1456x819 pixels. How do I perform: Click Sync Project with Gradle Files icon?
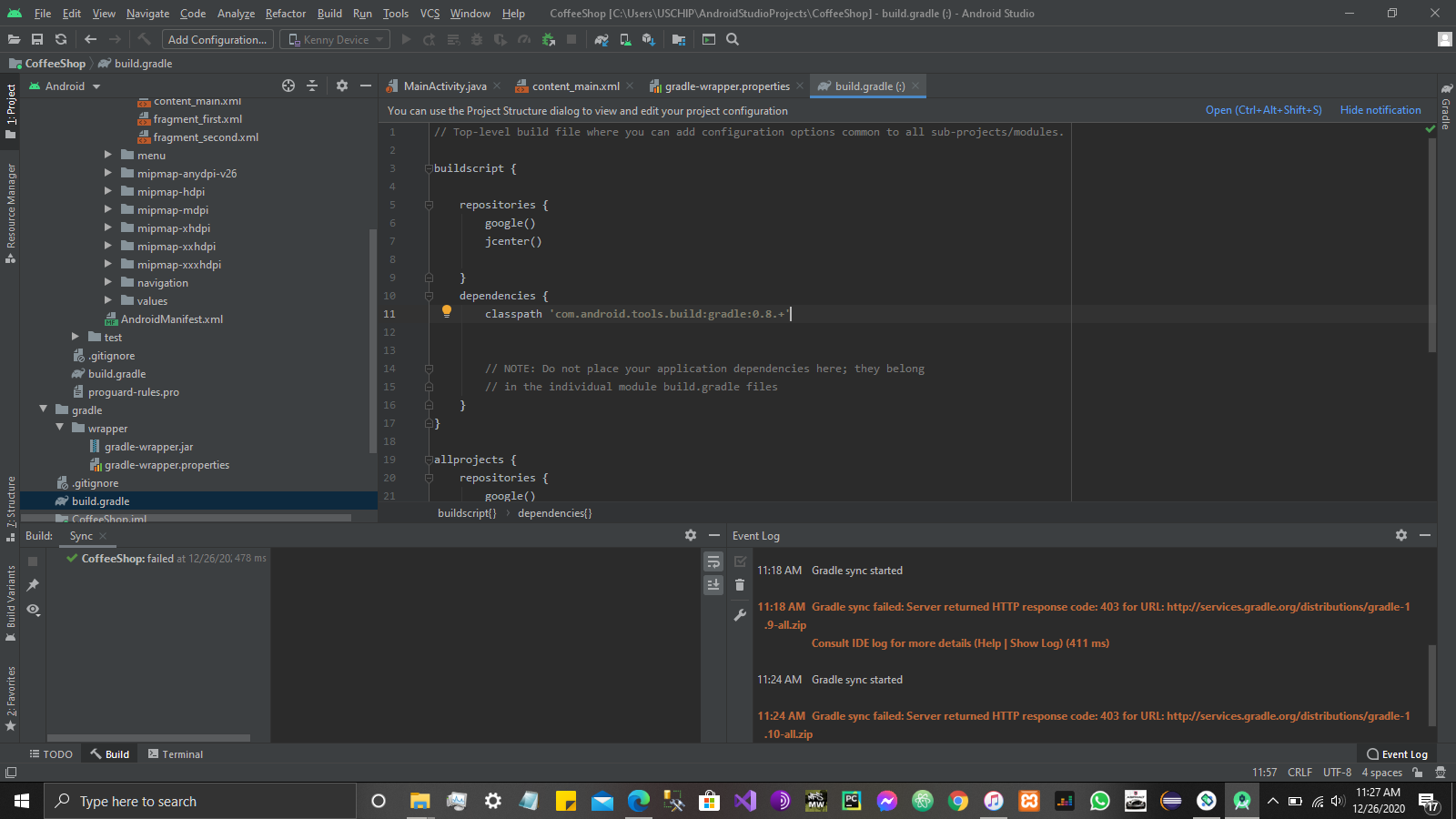click(602, 39)
